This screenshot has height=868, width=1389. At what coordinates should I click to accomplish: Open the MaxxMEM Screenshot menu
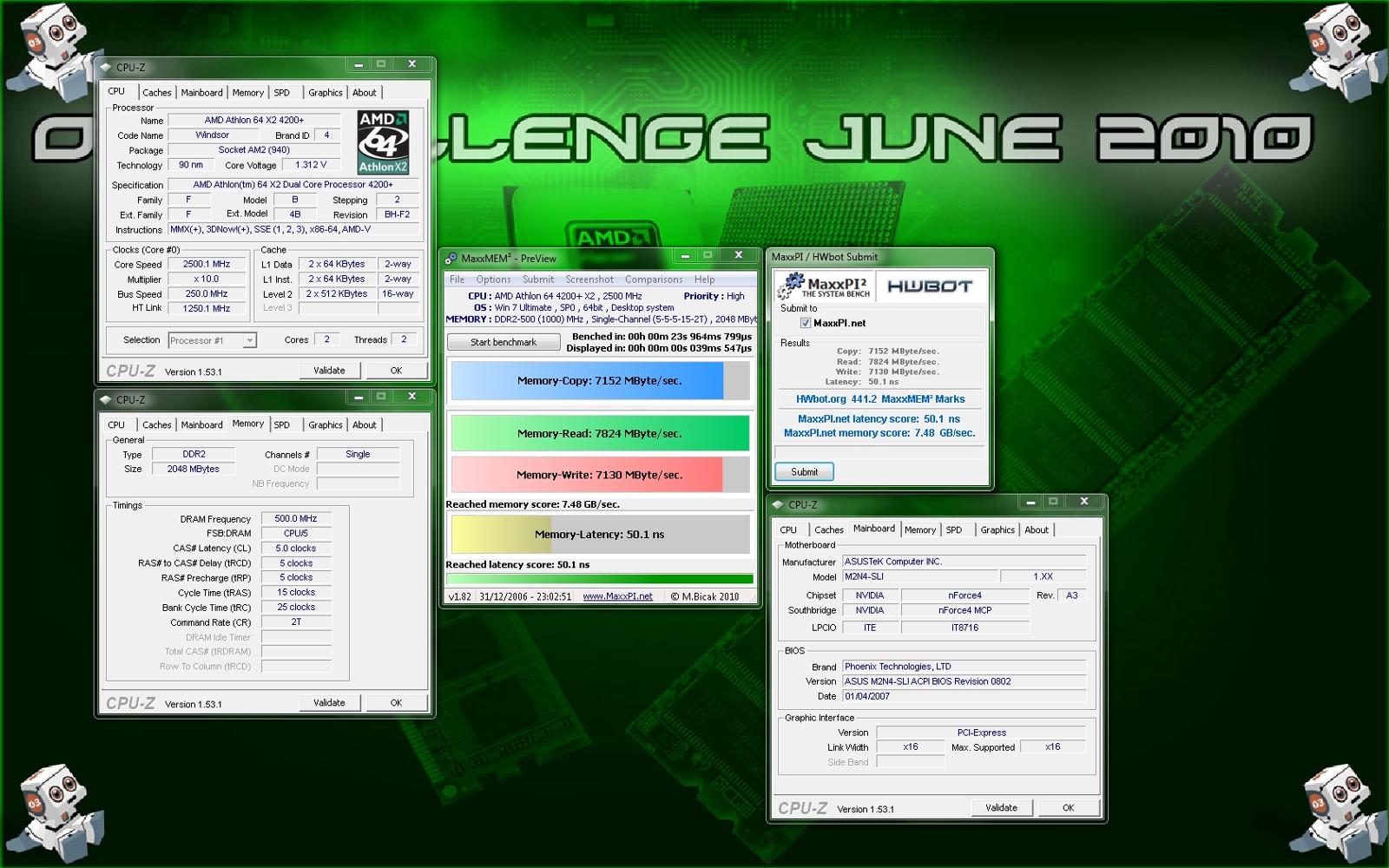[x=589, y=279]
